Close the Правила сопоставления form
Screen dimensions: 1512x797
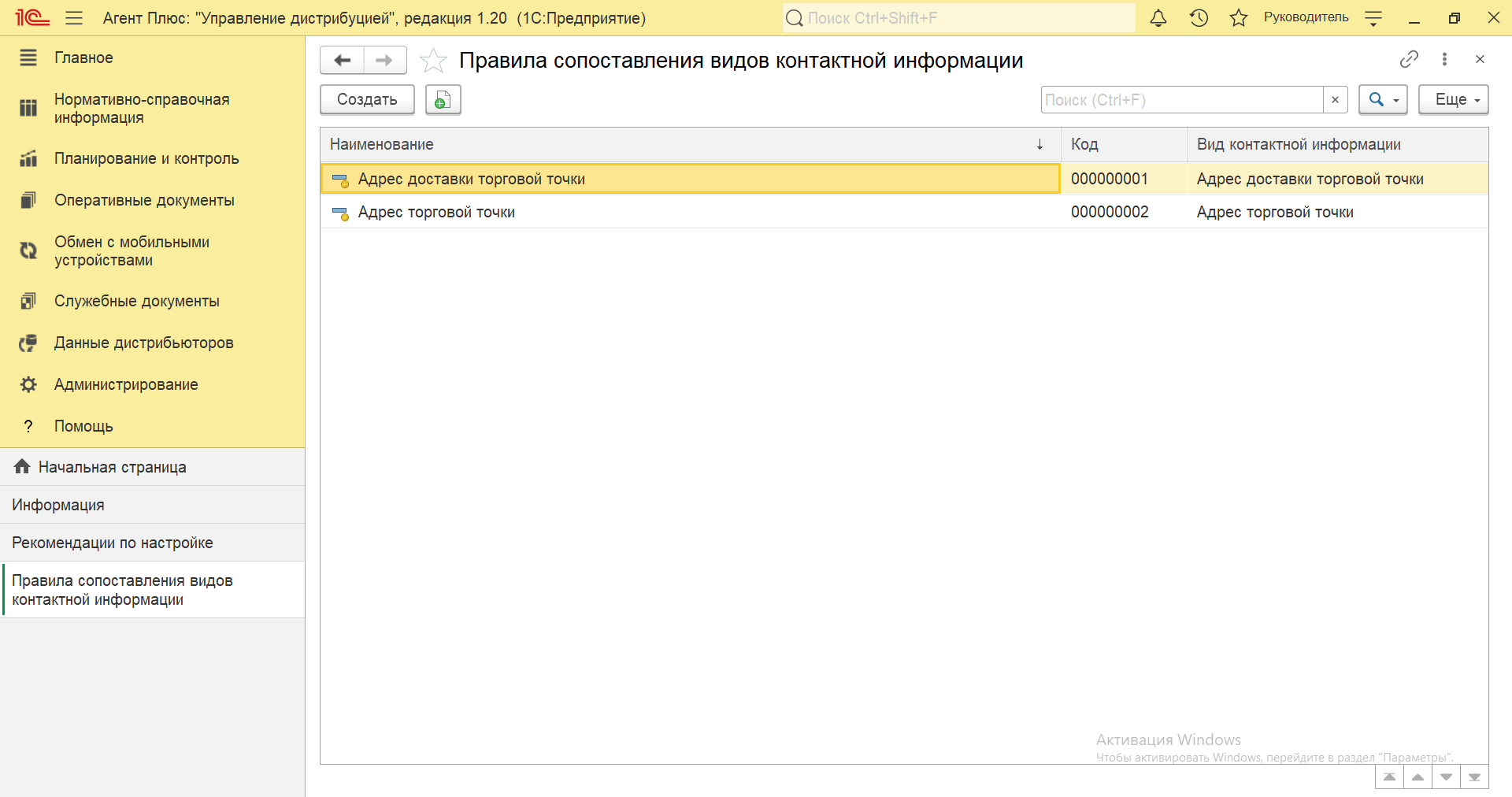point(1480,59)
